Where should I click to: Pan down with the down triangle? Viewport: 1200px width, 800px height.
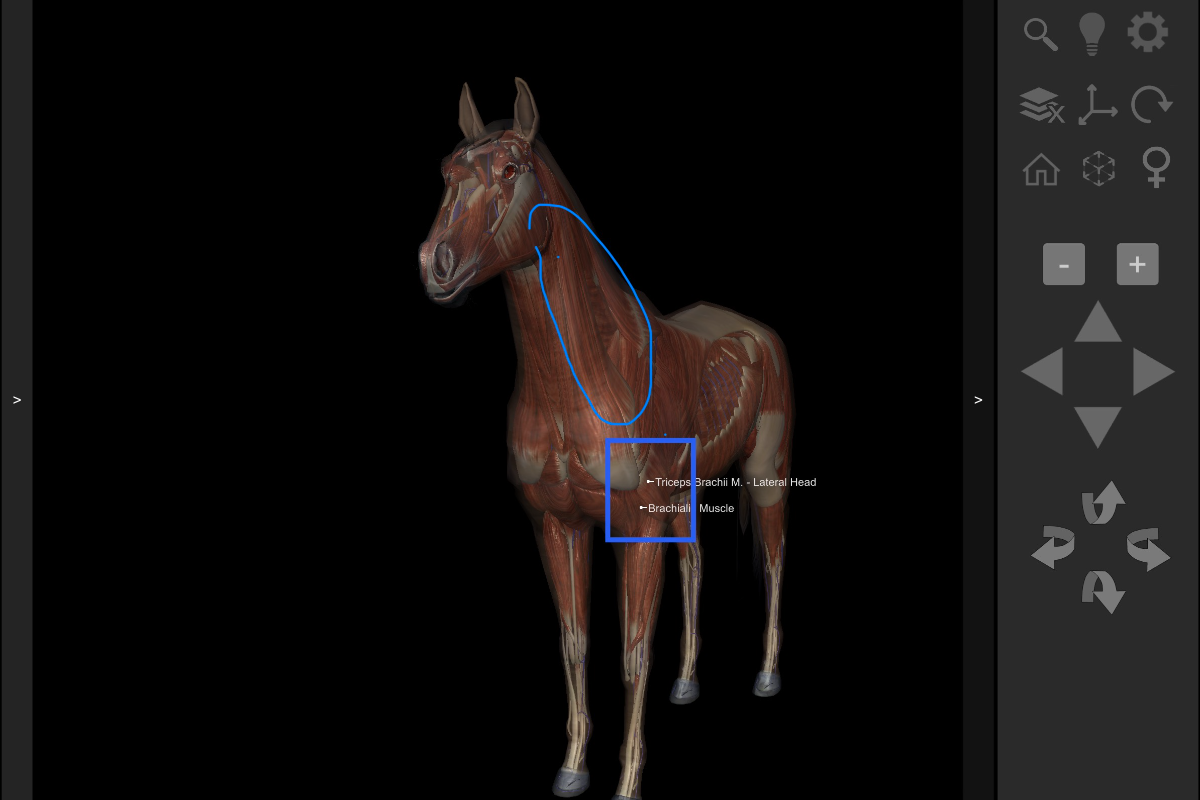pos(1098,427)
